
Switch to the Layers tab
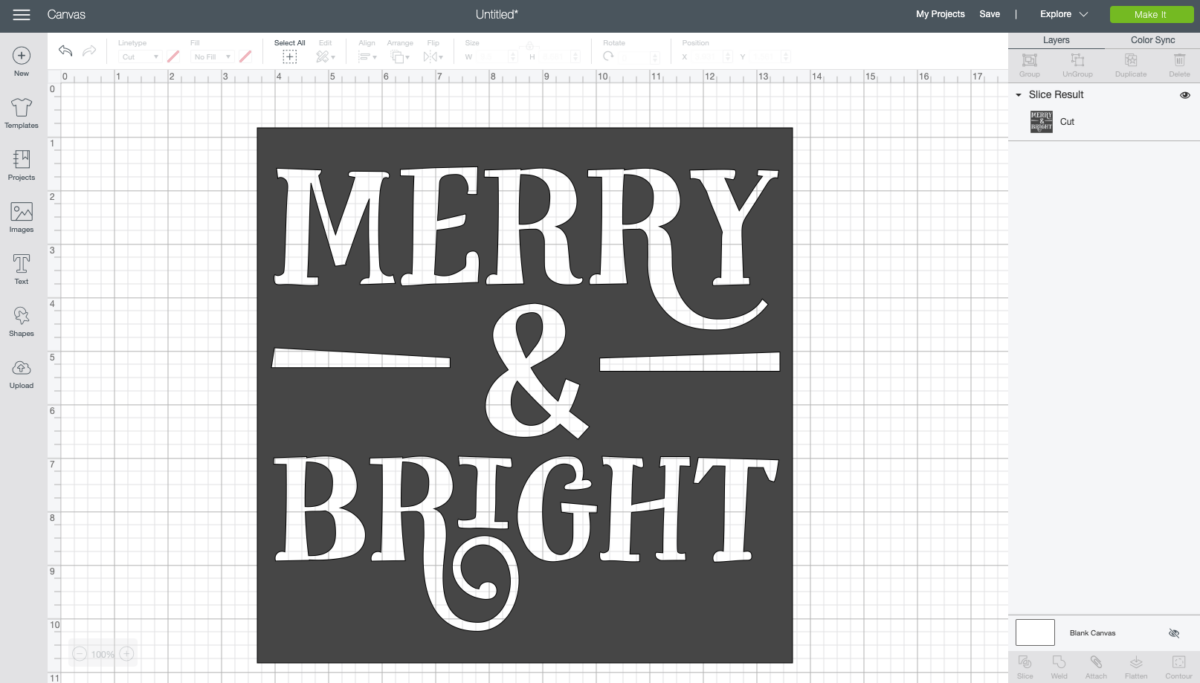1056,40
